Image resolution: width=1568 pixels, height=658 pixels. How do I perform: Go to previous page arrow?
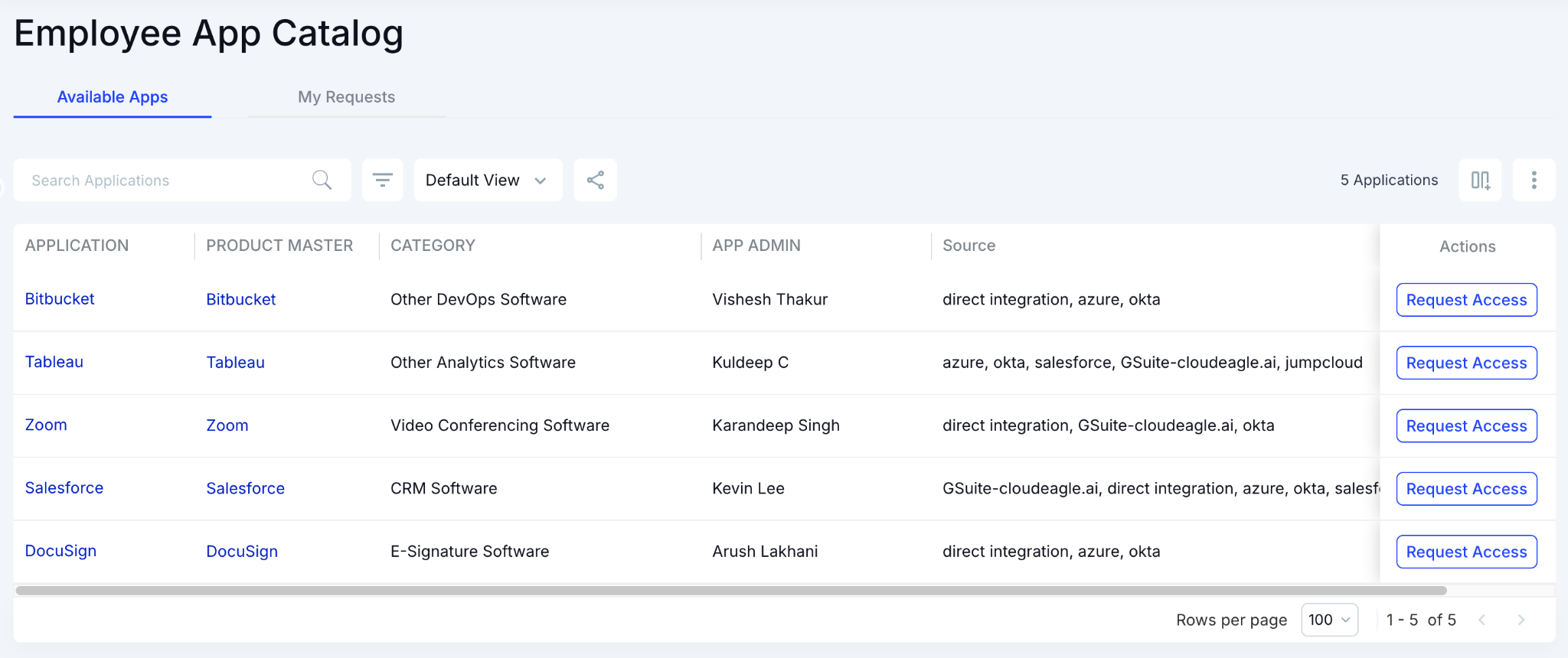click(1482, 620)
